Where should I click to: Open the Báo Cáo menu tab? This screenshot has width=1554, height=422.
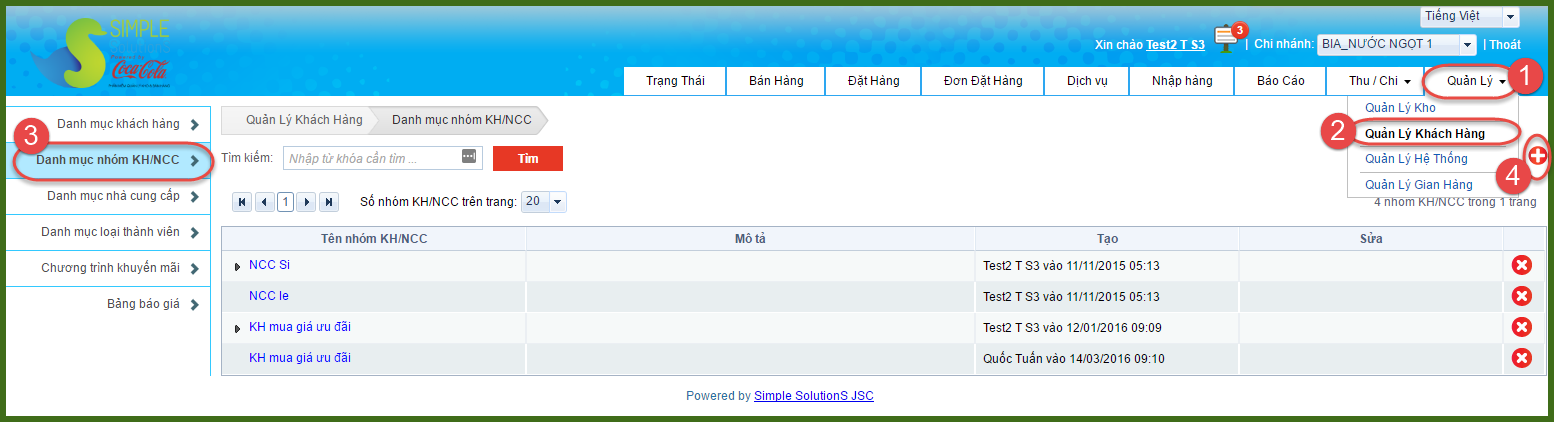[x=1280, y=81]
